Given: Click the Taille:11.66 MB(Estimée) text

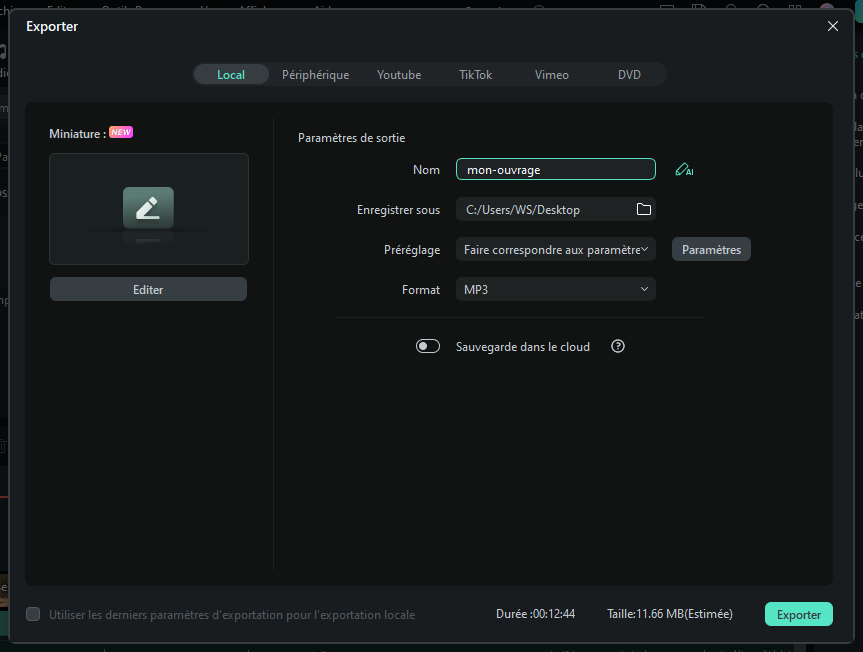Looking at the screenshot, I should pyautogui.click(x=670, y=614).
